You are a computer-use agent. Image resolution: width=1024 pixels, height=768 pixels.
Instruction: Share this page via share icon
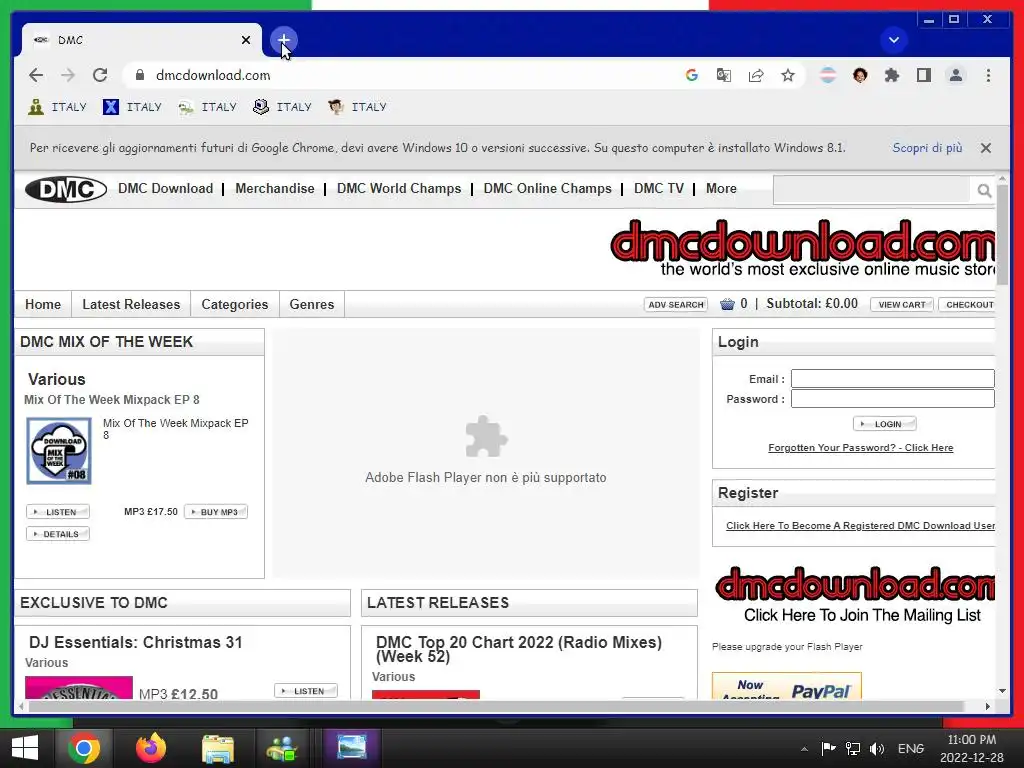pos(756,75)
